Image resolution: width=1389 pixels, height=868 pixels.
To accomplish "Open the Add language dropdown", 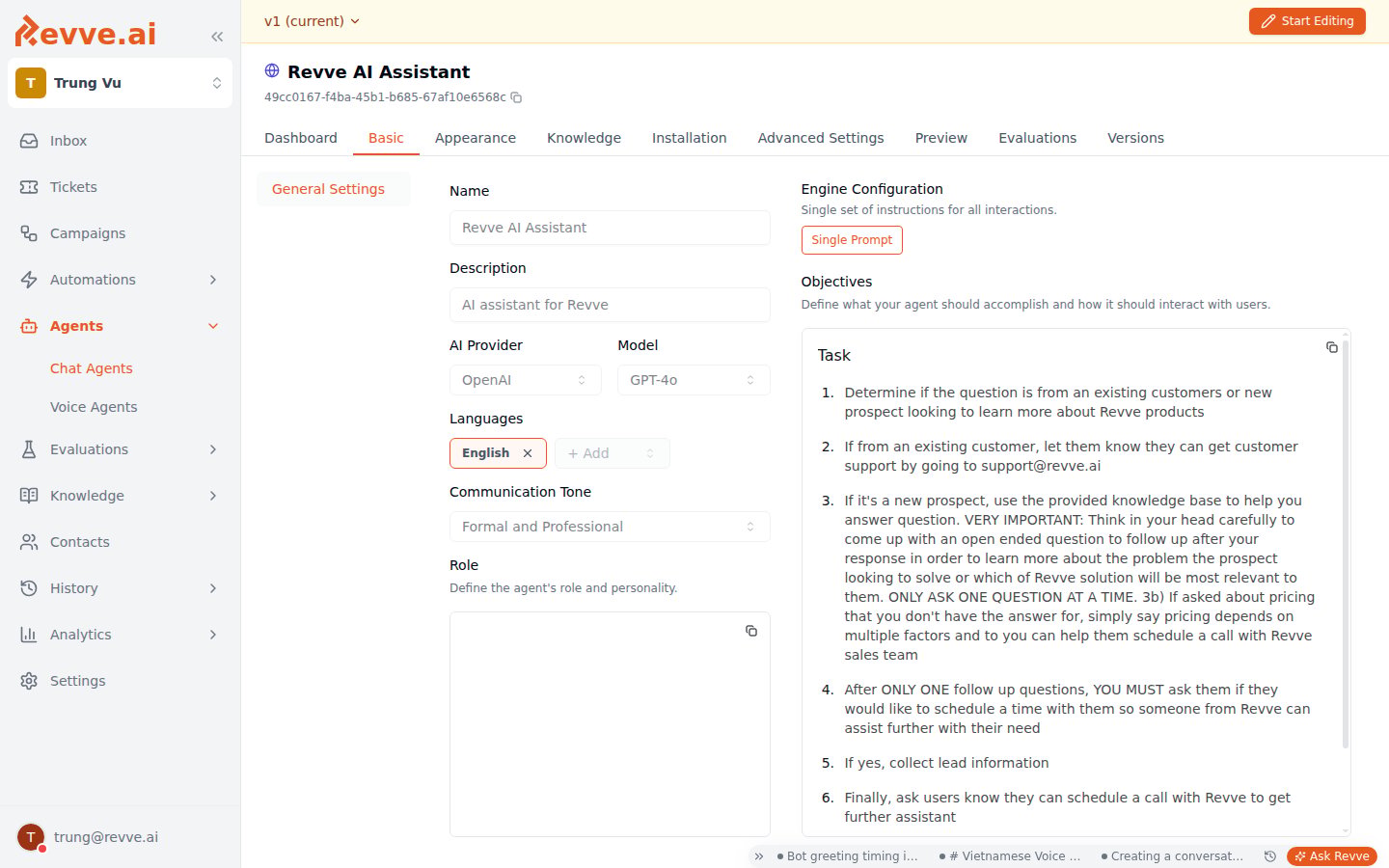I will tap(613, 453).
